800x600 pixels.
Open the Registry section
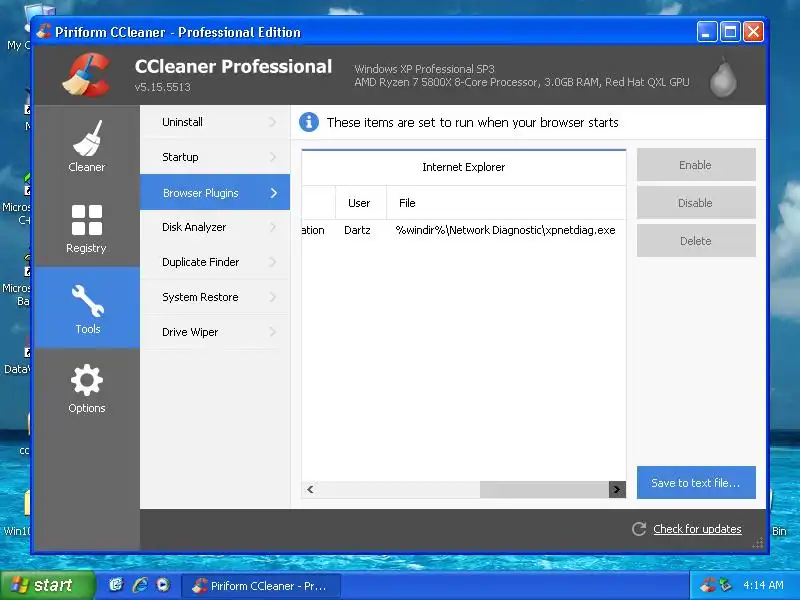point(87,229)
